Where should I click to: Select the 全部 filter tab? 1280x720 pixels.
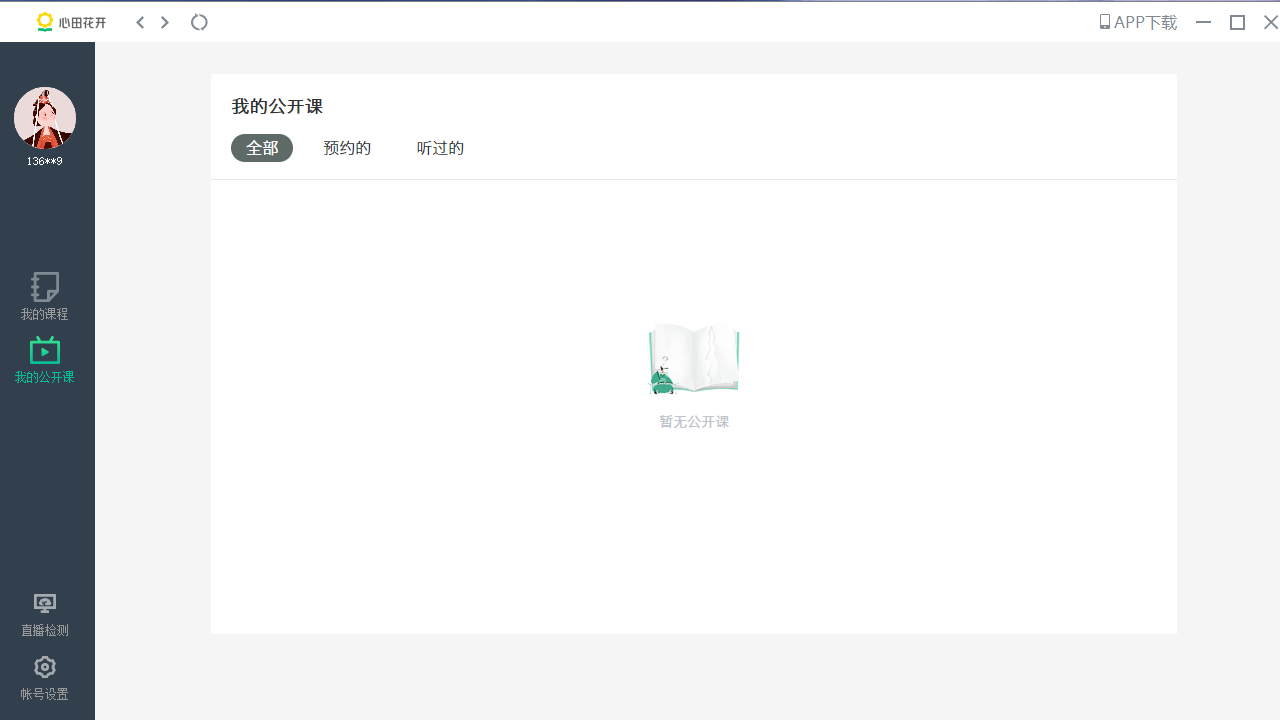(261, 147)
